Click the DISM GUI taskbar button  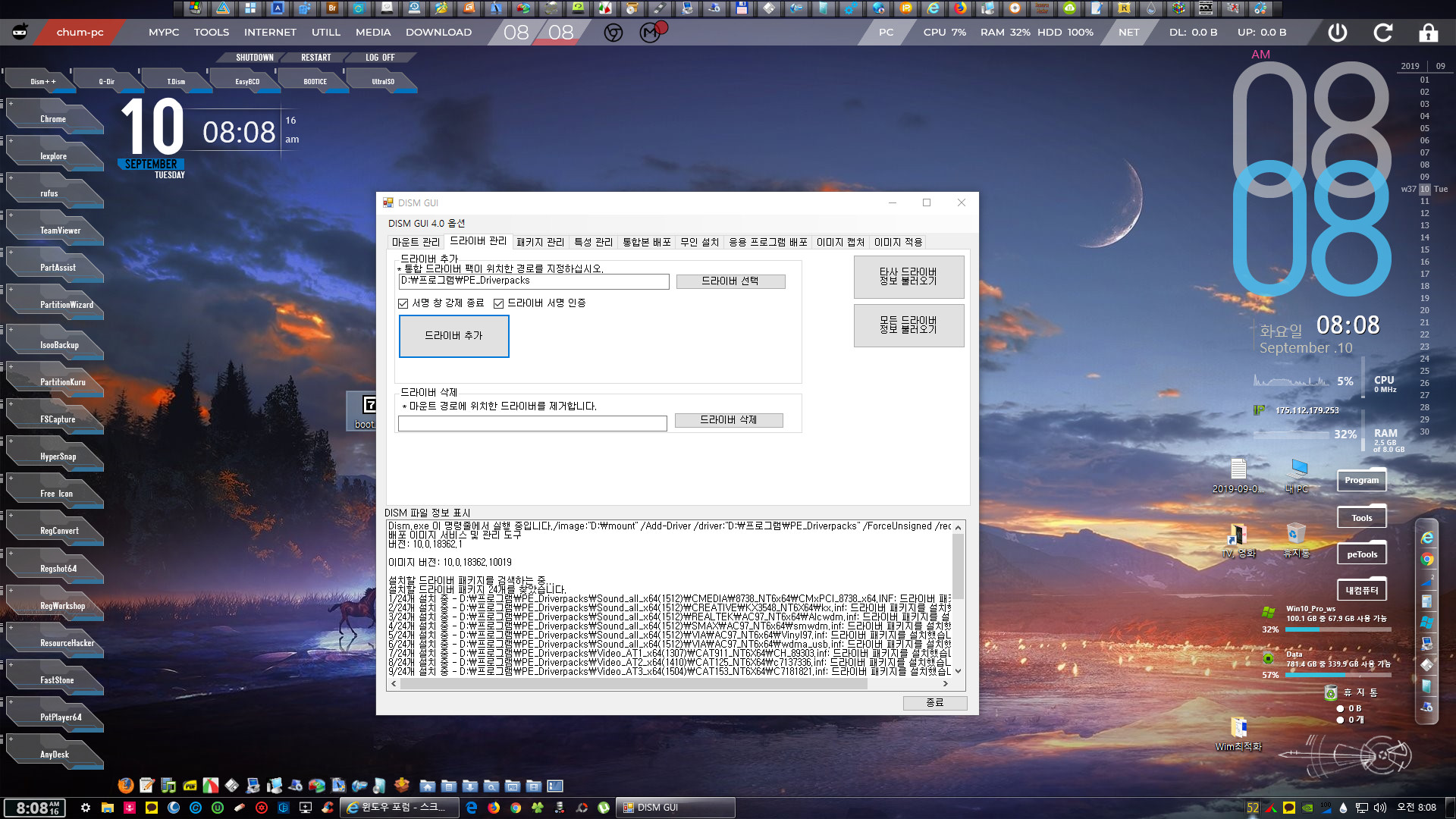coord(675,808)
